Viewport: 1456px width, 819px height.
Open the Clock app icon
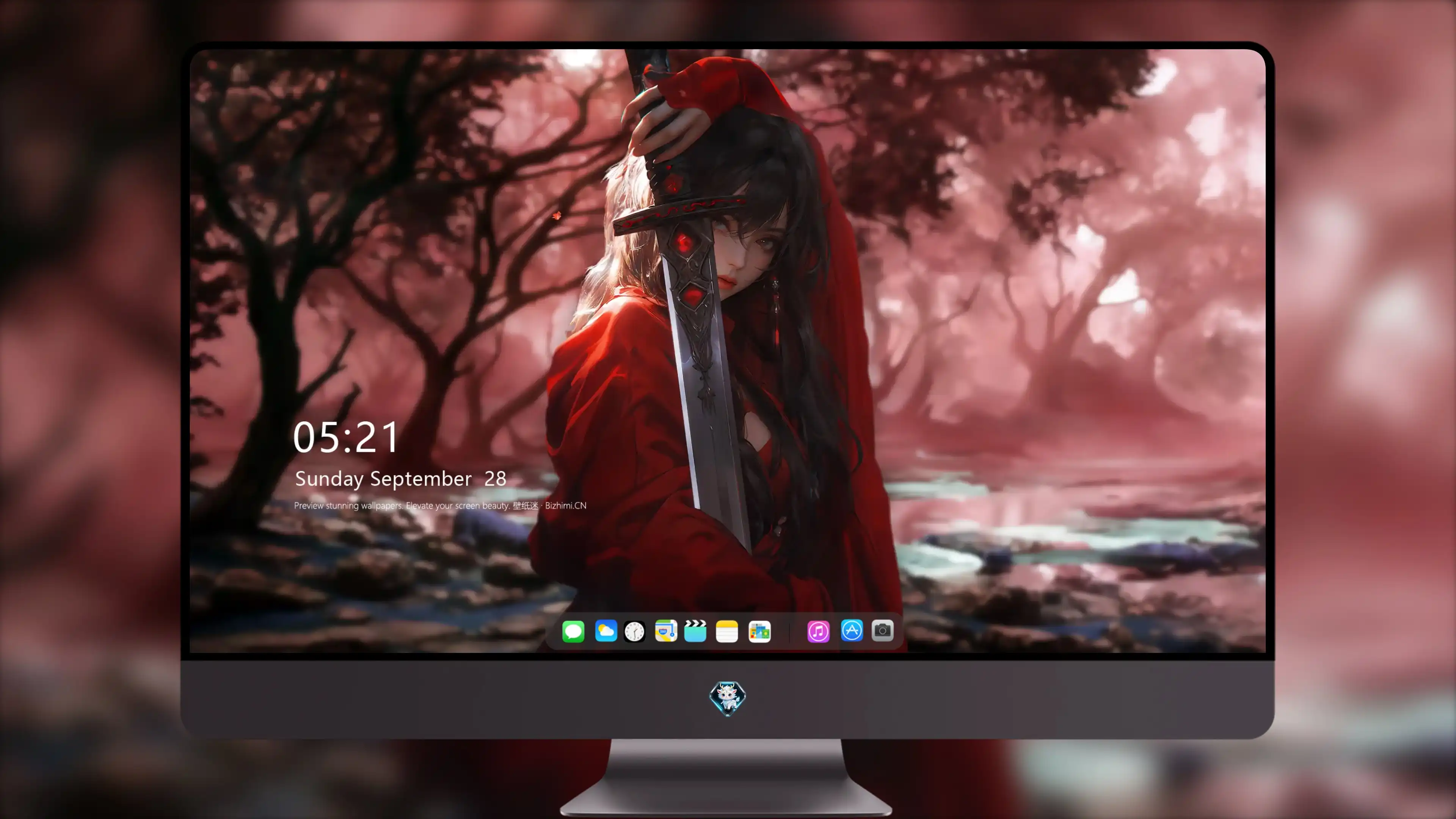point(634,631)
